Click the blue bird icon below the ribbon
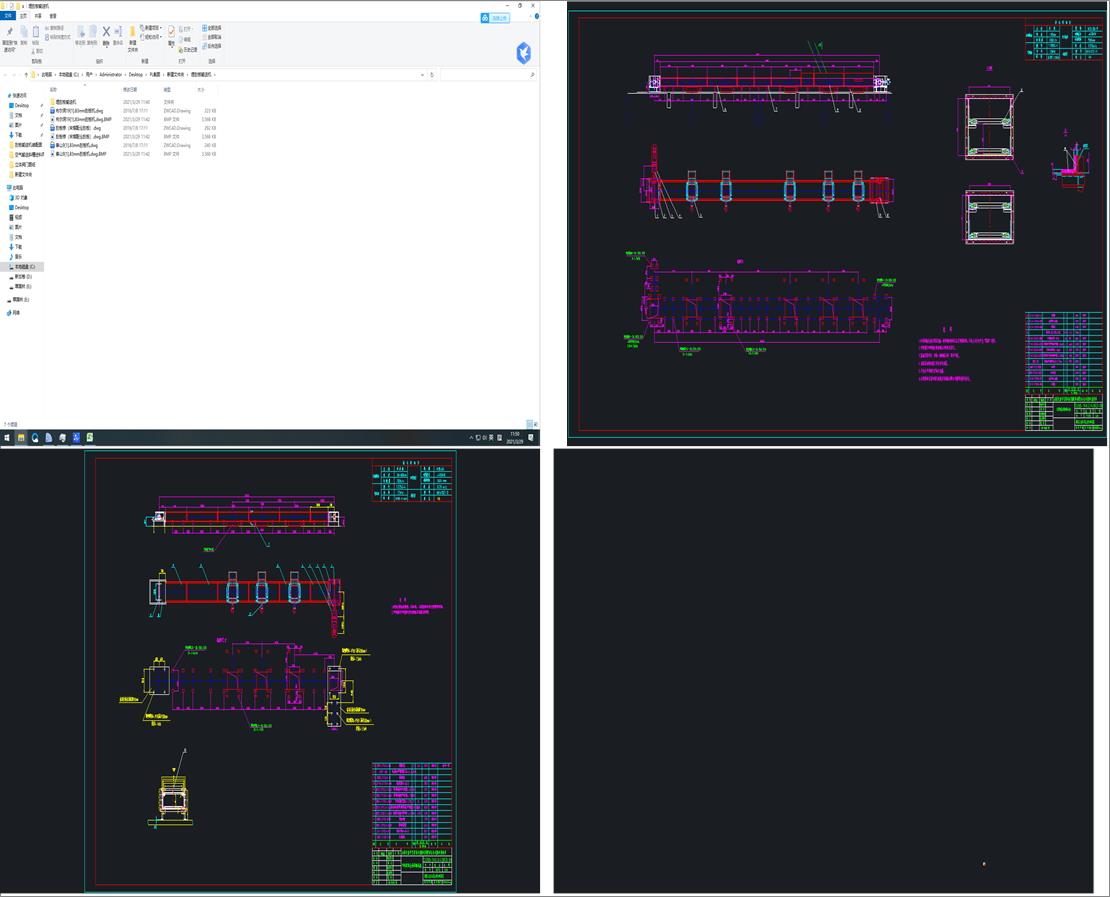 pyautogui.click(x=523, y=53)
